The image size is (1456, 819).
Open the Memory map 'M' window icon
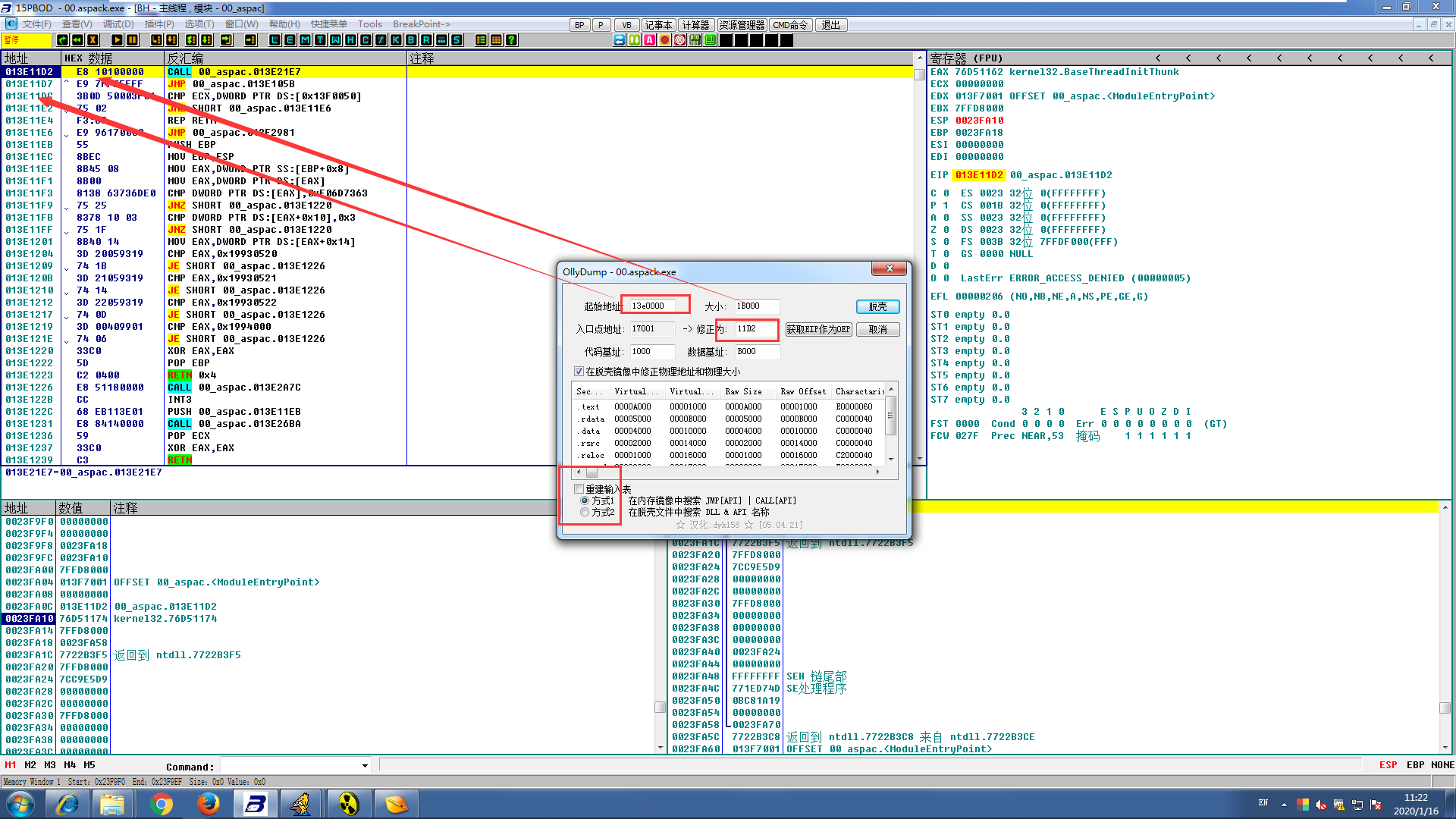click(305, 40)
